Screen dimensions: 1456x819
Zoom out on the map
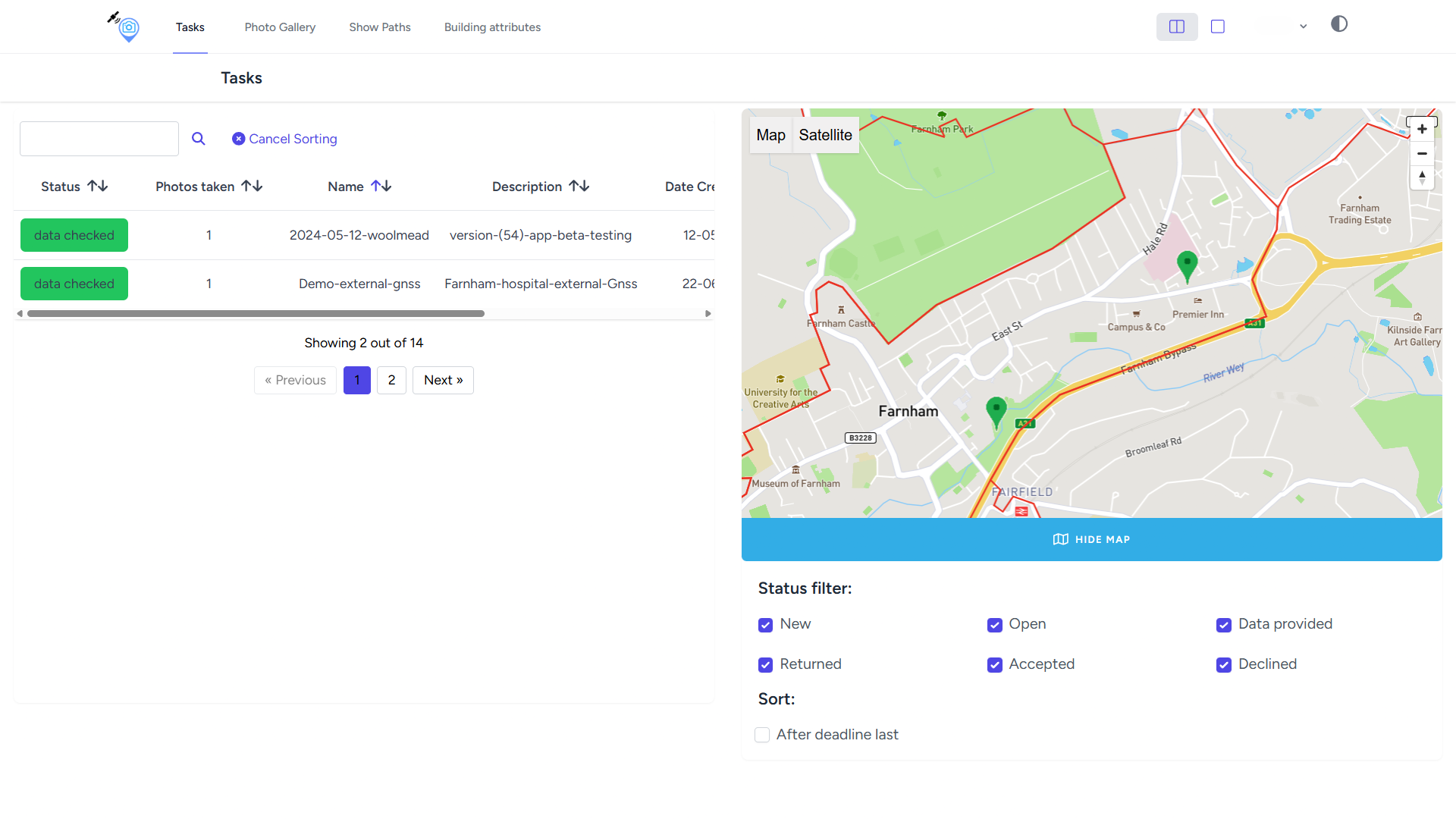1422,153
